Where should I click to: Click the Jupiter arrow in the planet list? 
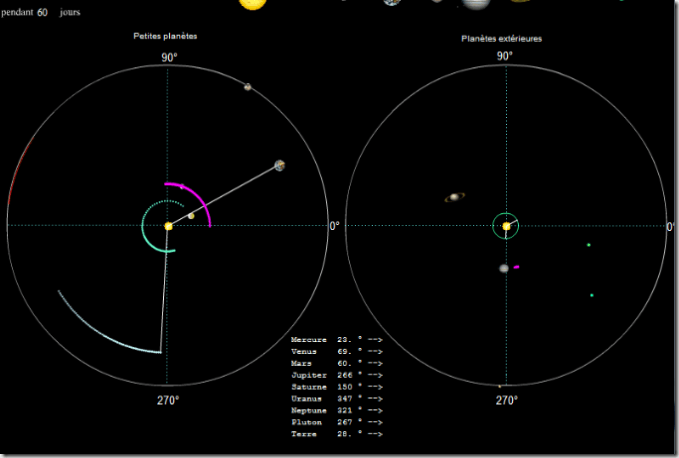pos(375,376)
